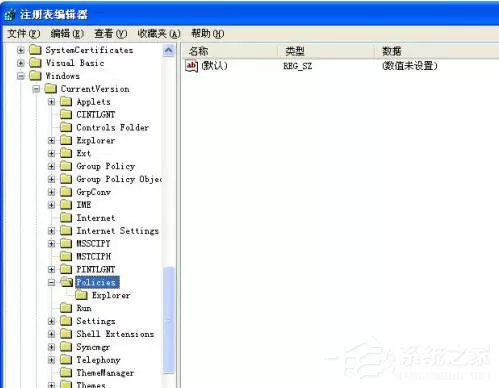Open the 帮助(H) menu
The image size is (499, 388).
coord(207,34)
